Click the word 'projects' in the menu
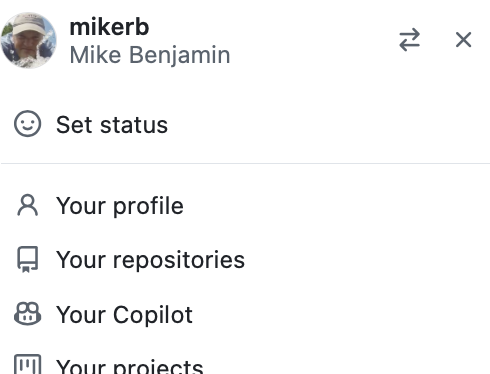490x374 pixels. (x=158, y=367)
